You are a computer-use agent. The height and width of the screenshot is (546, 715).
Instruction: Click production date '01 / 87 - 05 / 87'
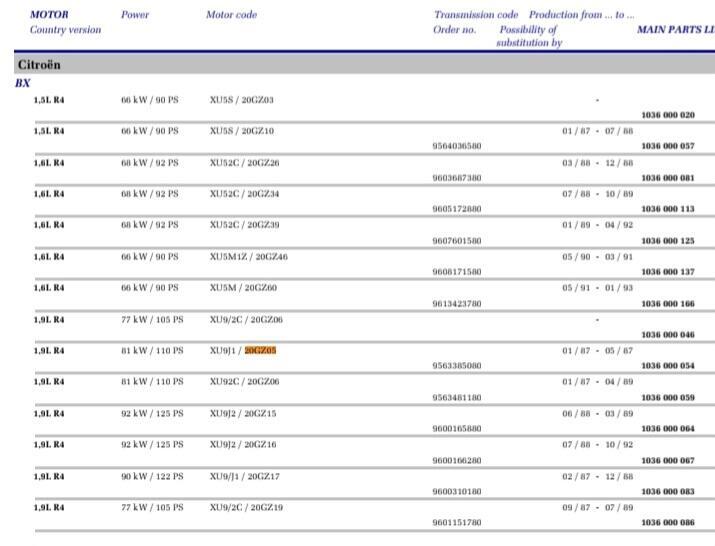[x=598, y=351]
